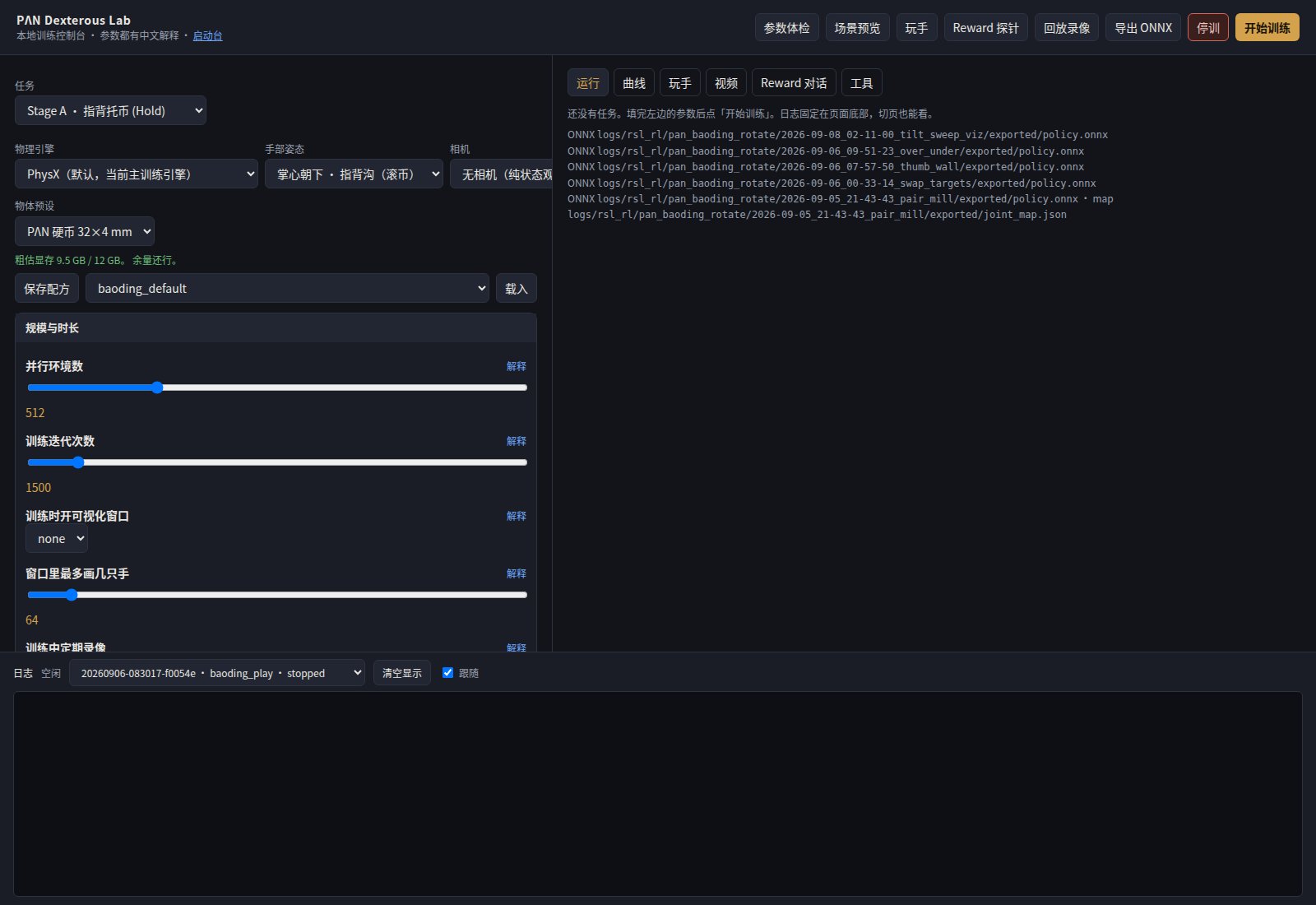The image size is (1316, 905).
Task: Click the tilt_sweep_viz policy.onnx line
Action: [x=837, y=135]
